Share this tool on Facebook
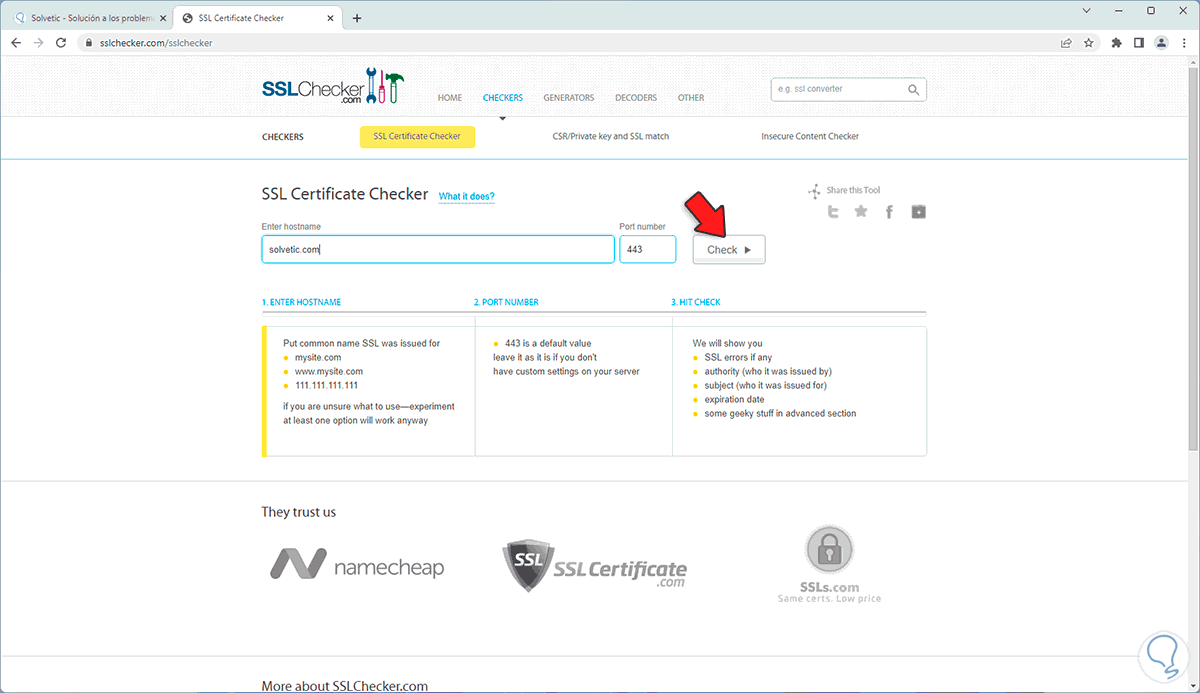This screenshot has height=693, width=1200. 889,212
